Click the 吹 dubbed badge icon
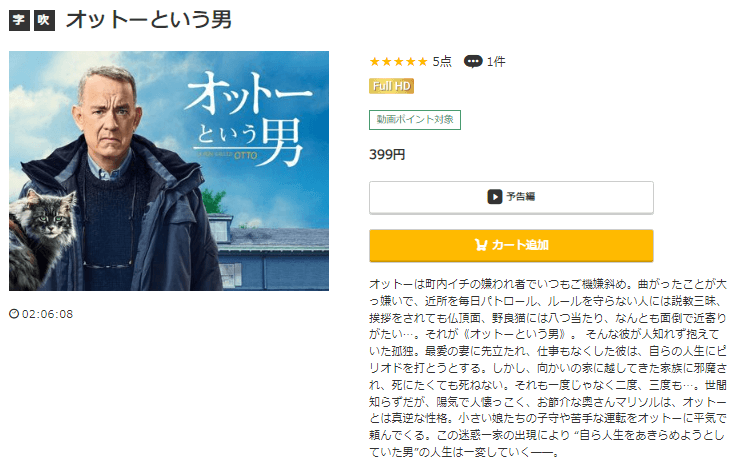735x468 pixels. tap(44, 20)
